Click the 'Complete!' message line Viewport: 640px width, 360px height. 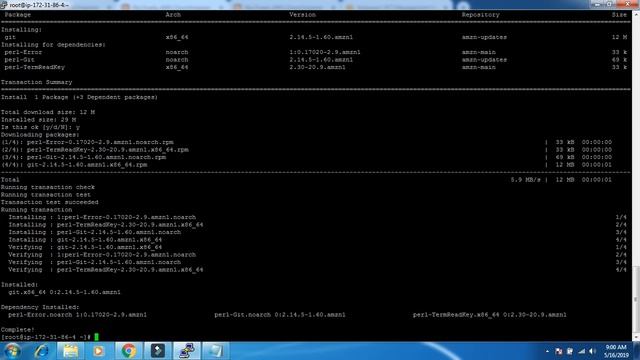click(18, 329)
